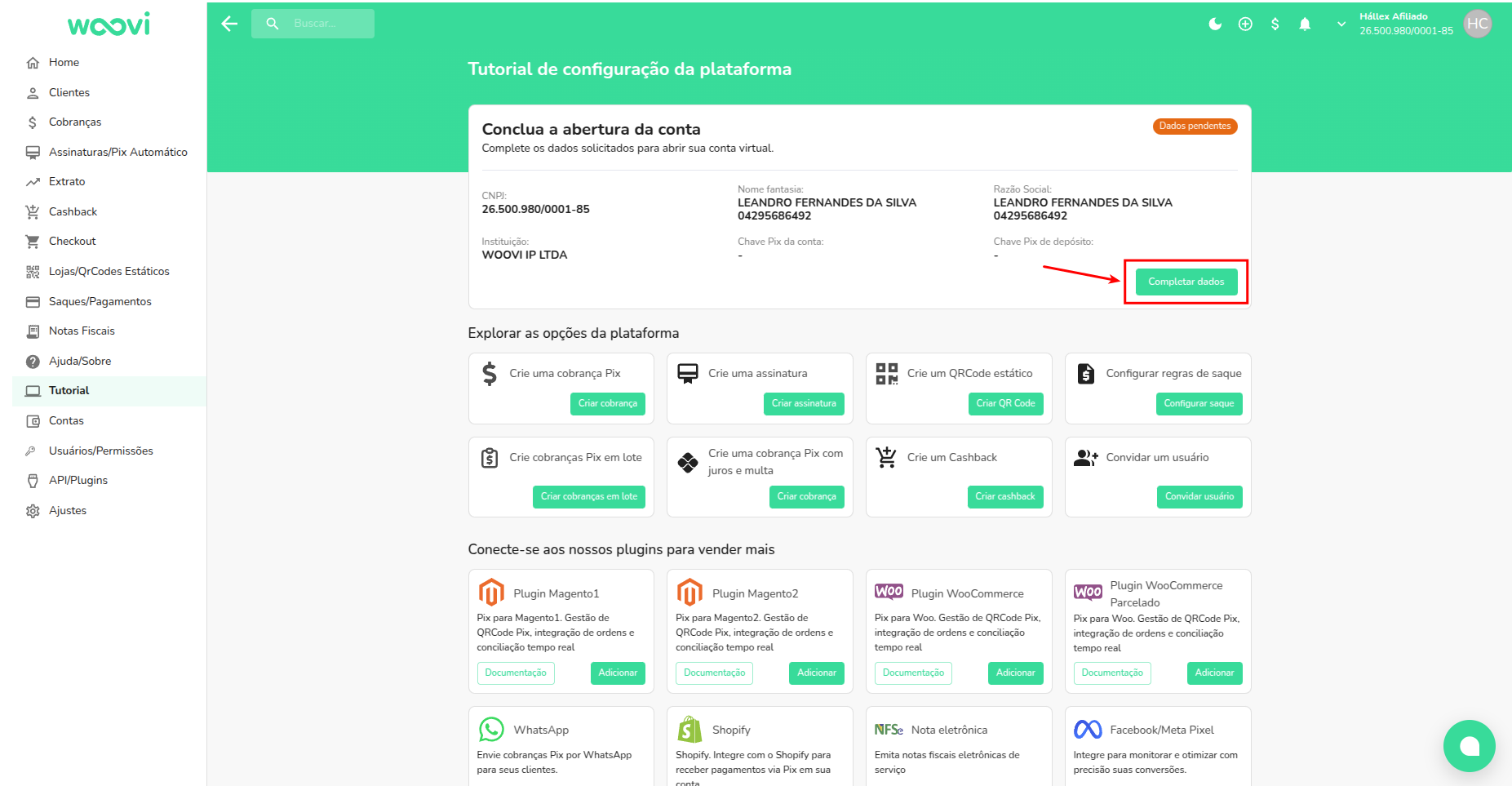Image resolution: width=1512 pixels, height=786 pixels.
Task: Go to Cashback in sidebar
Action: pos(73,211)
